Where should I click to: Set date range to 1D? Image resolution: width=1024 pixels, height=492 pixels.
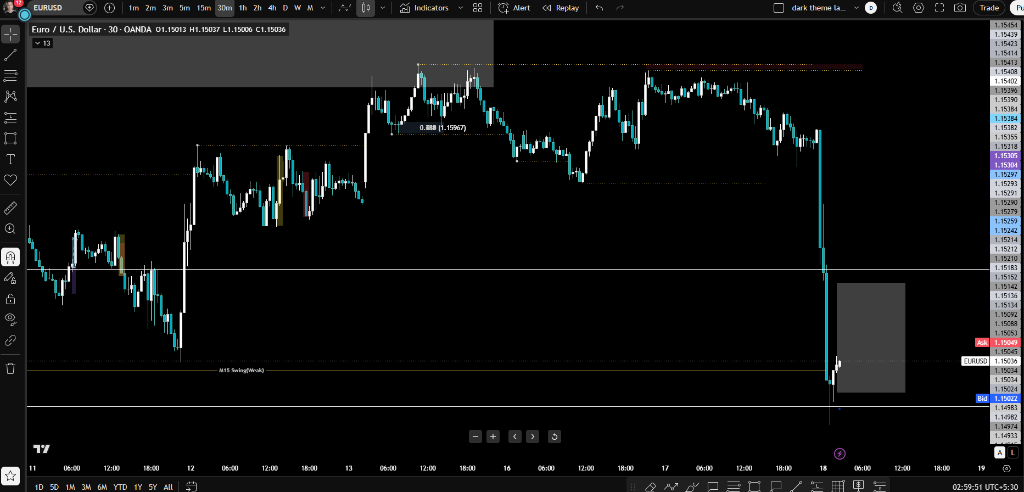pyautogui.click(x=39, y=487)
